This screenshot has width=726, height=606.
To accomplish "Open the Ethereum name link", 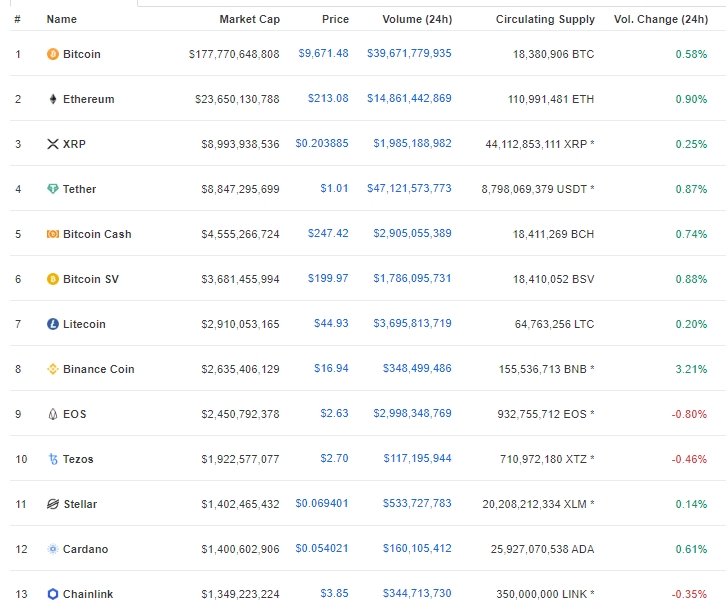I will tap(88, 99).
